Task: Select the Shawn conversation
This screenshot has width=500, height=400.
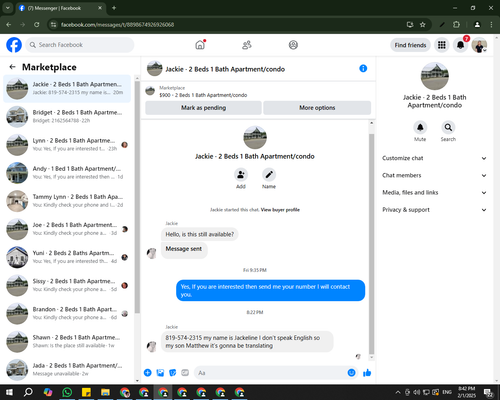Action: coord(67,341)
